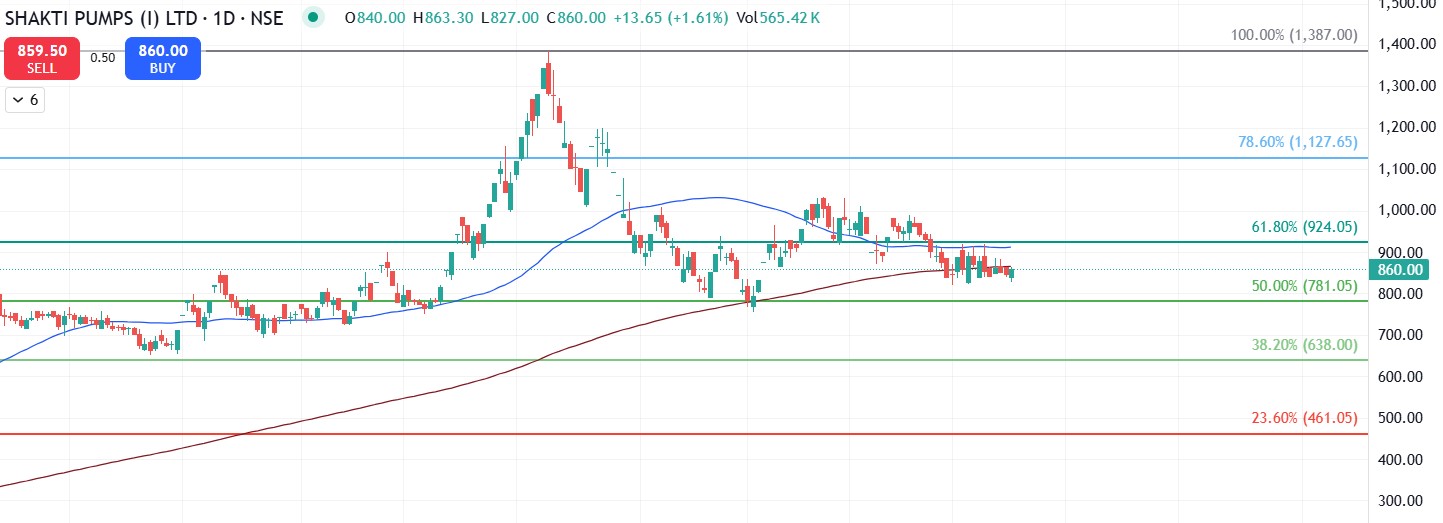Screen dimensions: 1443x523
Task: Click the 500.00 price axis label
Action: click(x=1402, y=418)
